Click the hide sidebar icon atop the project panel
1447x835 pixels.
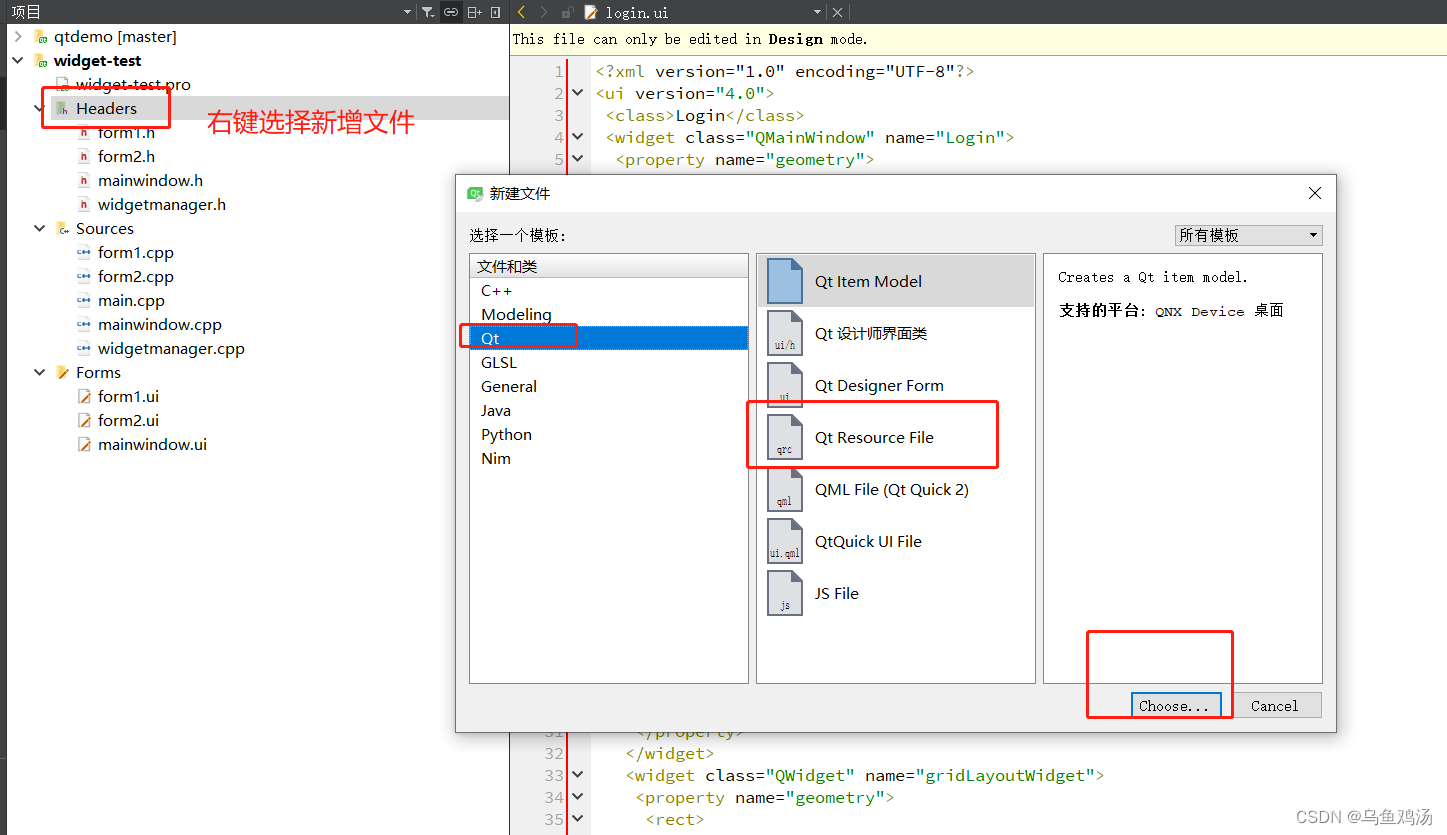point(494,12)
